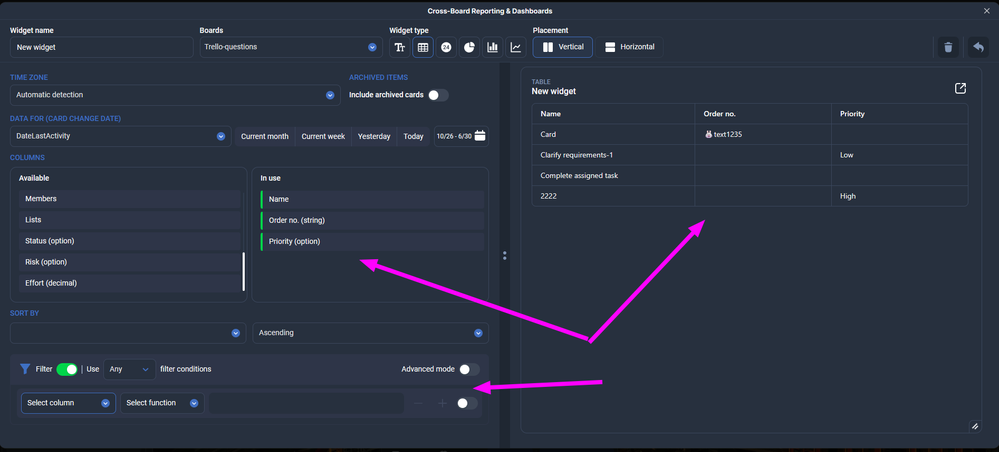Click the 2222 row in the table
999x452 pixels.
tap(750, 196)
